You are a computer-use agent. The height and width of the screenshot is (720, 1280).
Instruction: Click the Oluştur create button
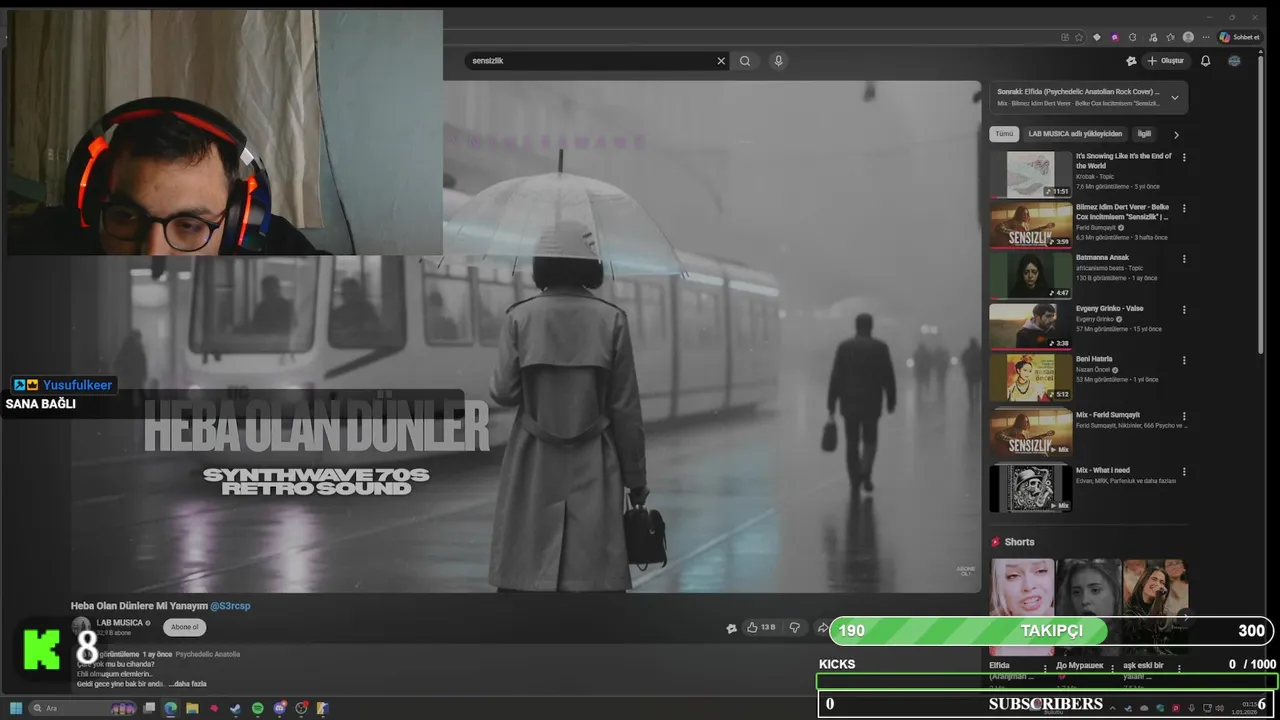point(1165,61)
